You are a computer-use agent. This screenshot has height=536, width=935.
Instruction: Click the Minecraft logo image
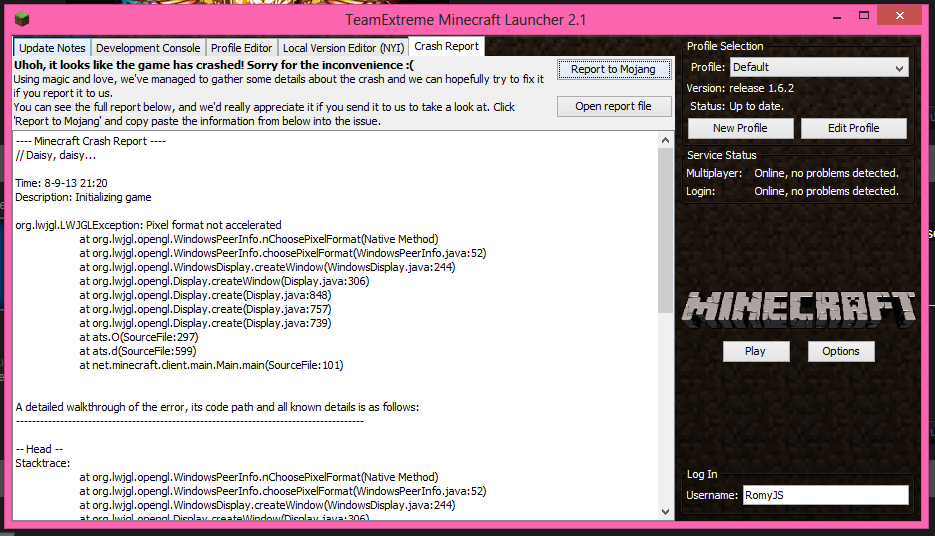pyautogui.click(x=798, y=309)
